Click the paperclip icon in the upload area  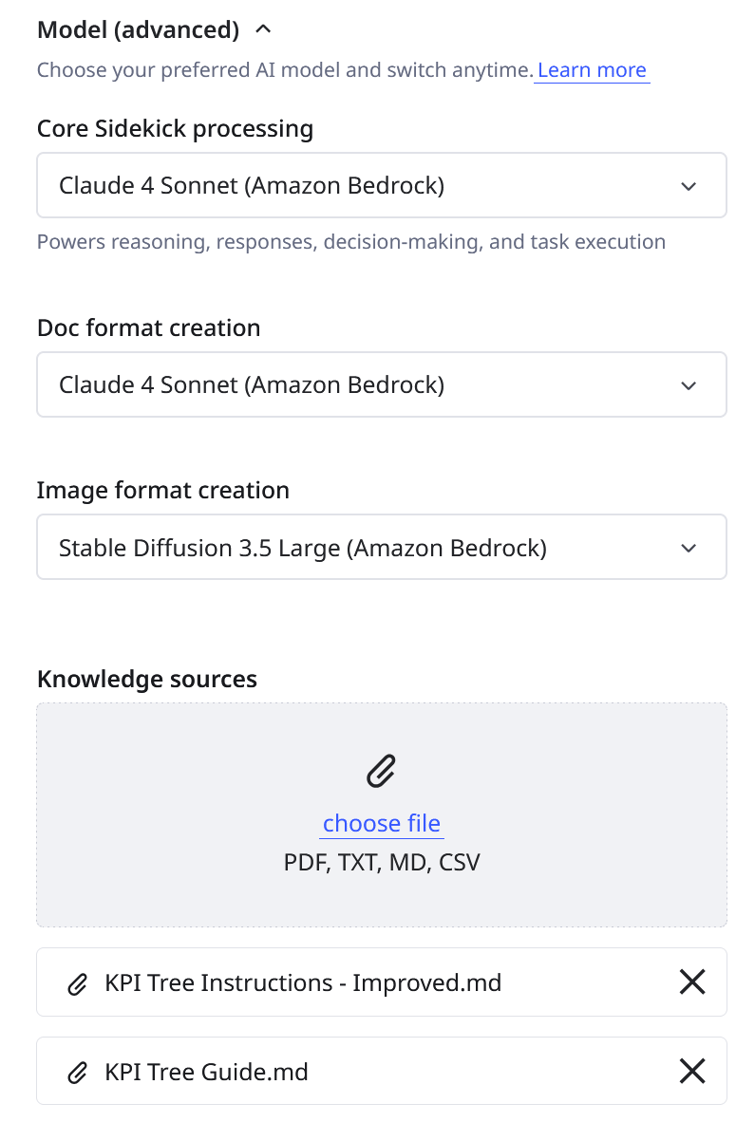[x=381, y=771]
